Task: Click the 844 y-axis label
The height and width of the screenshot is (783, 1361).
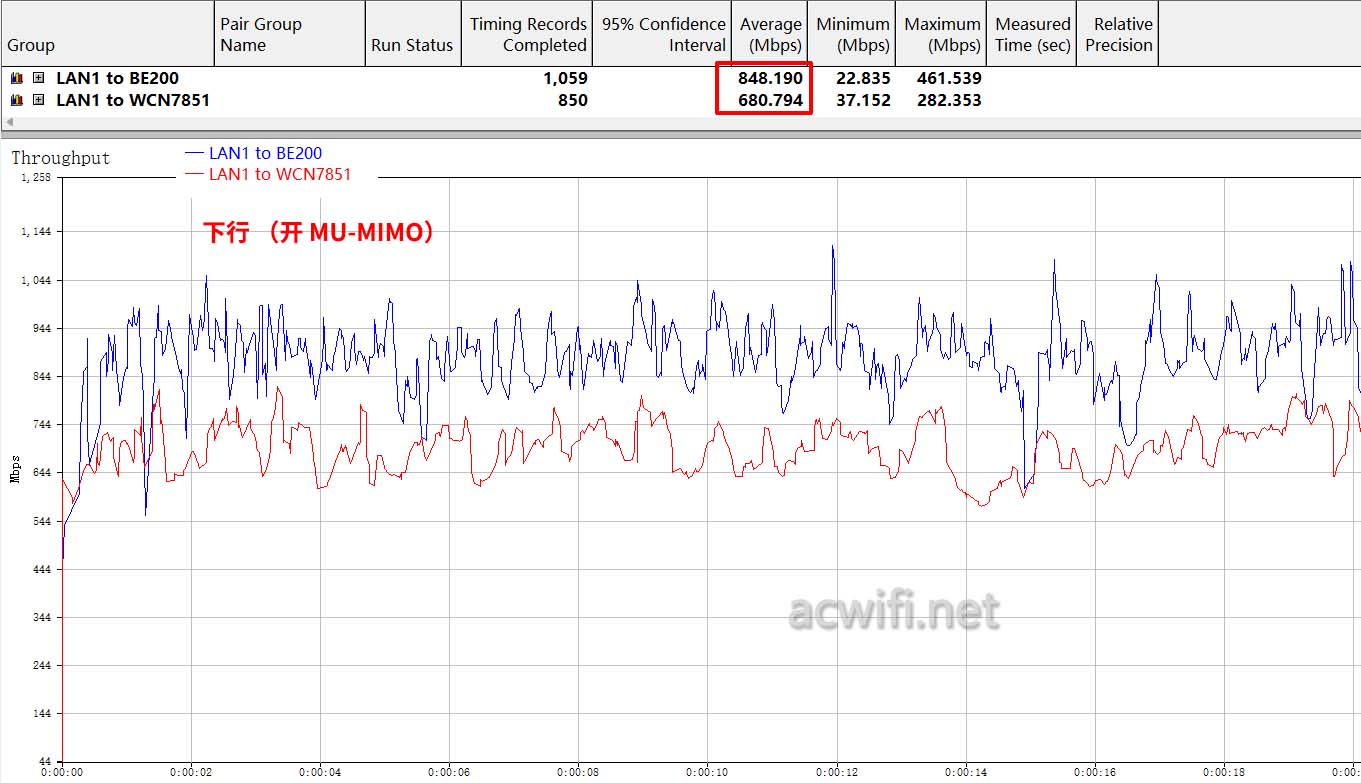Action: 41,376
